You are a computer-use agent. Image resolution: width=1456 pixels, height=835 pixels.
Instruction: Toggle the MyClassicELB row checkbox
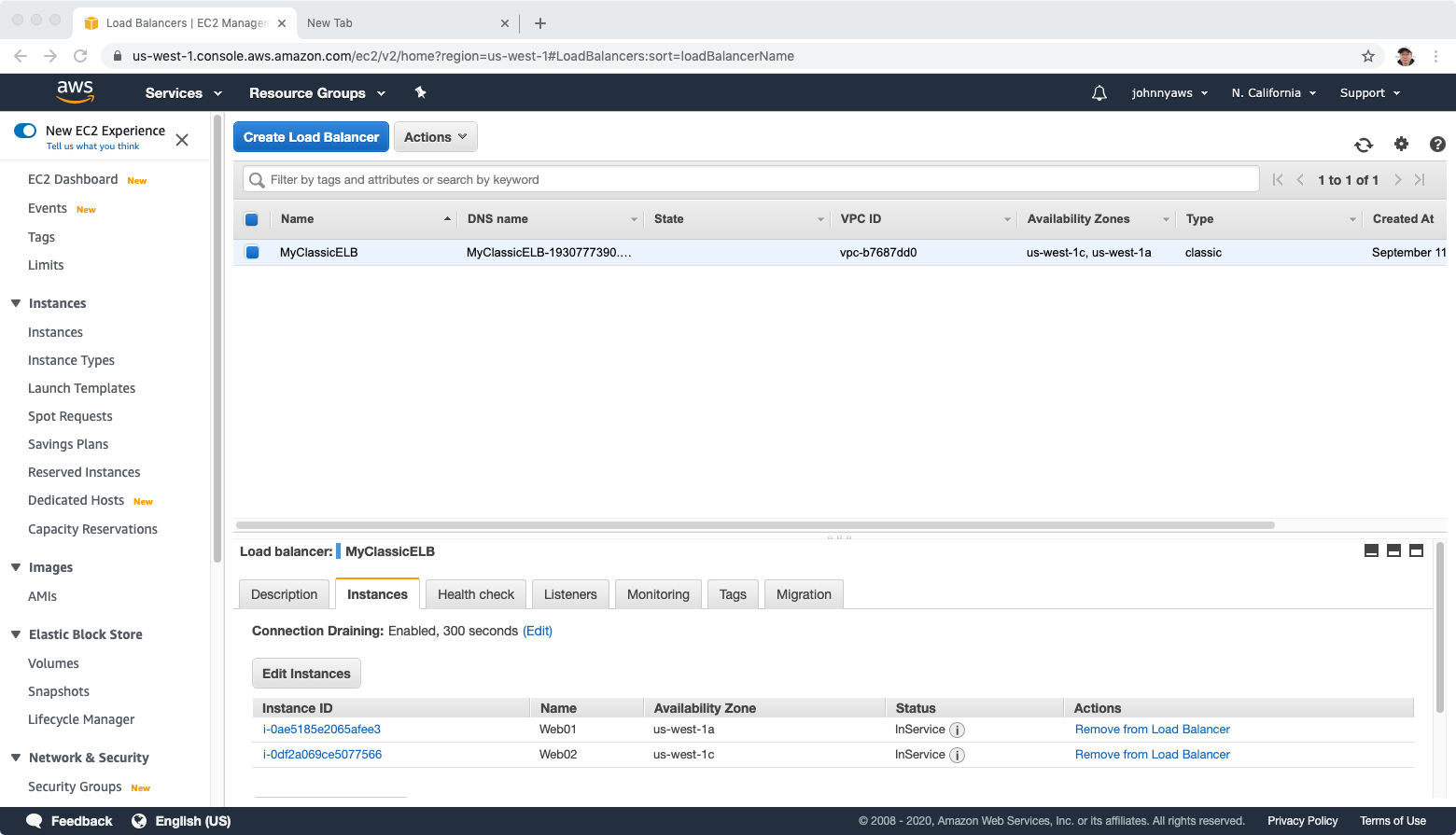click(252, 252)
